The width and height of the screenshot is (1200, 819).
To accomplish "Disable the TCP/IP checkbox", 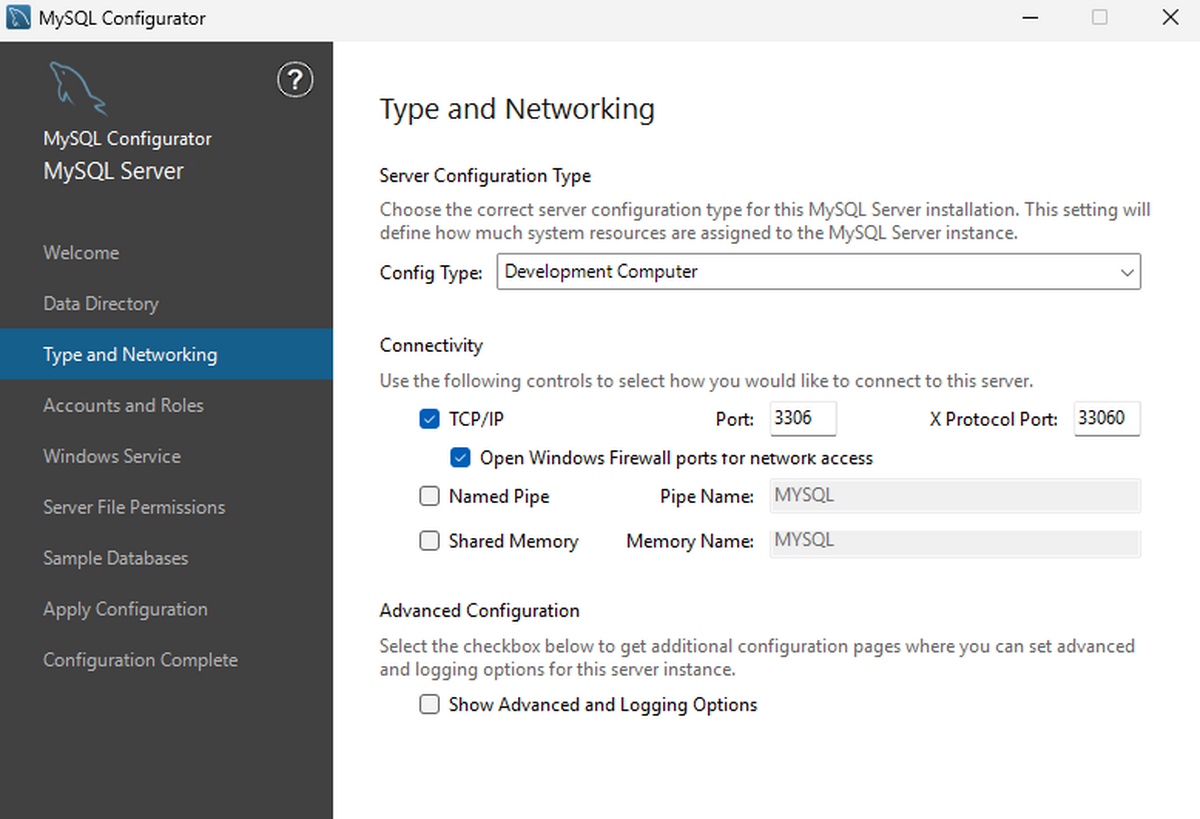I will coord(429,419).
